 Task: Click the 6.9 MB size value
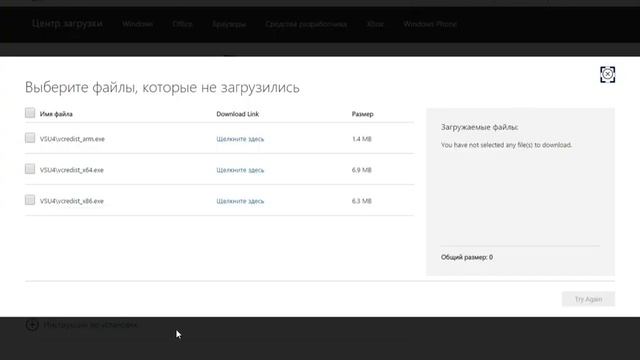pos(362,170)
